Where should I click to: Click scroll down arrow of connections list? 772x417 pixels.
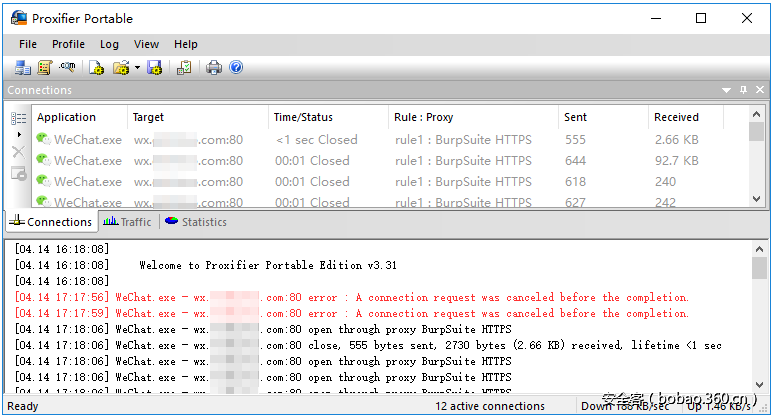(757, 199)
